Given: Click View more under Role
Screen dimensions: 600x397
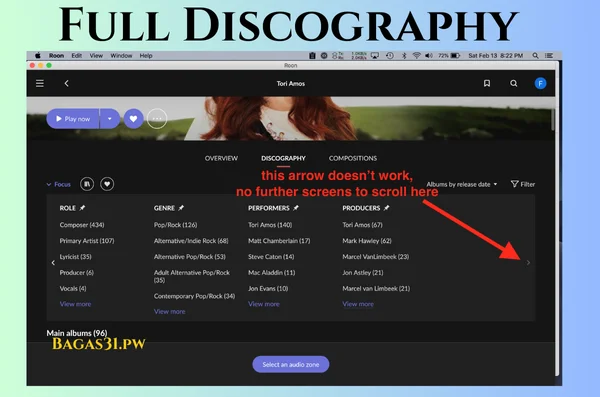Looking at the screenshot, I should click(75, 304).
